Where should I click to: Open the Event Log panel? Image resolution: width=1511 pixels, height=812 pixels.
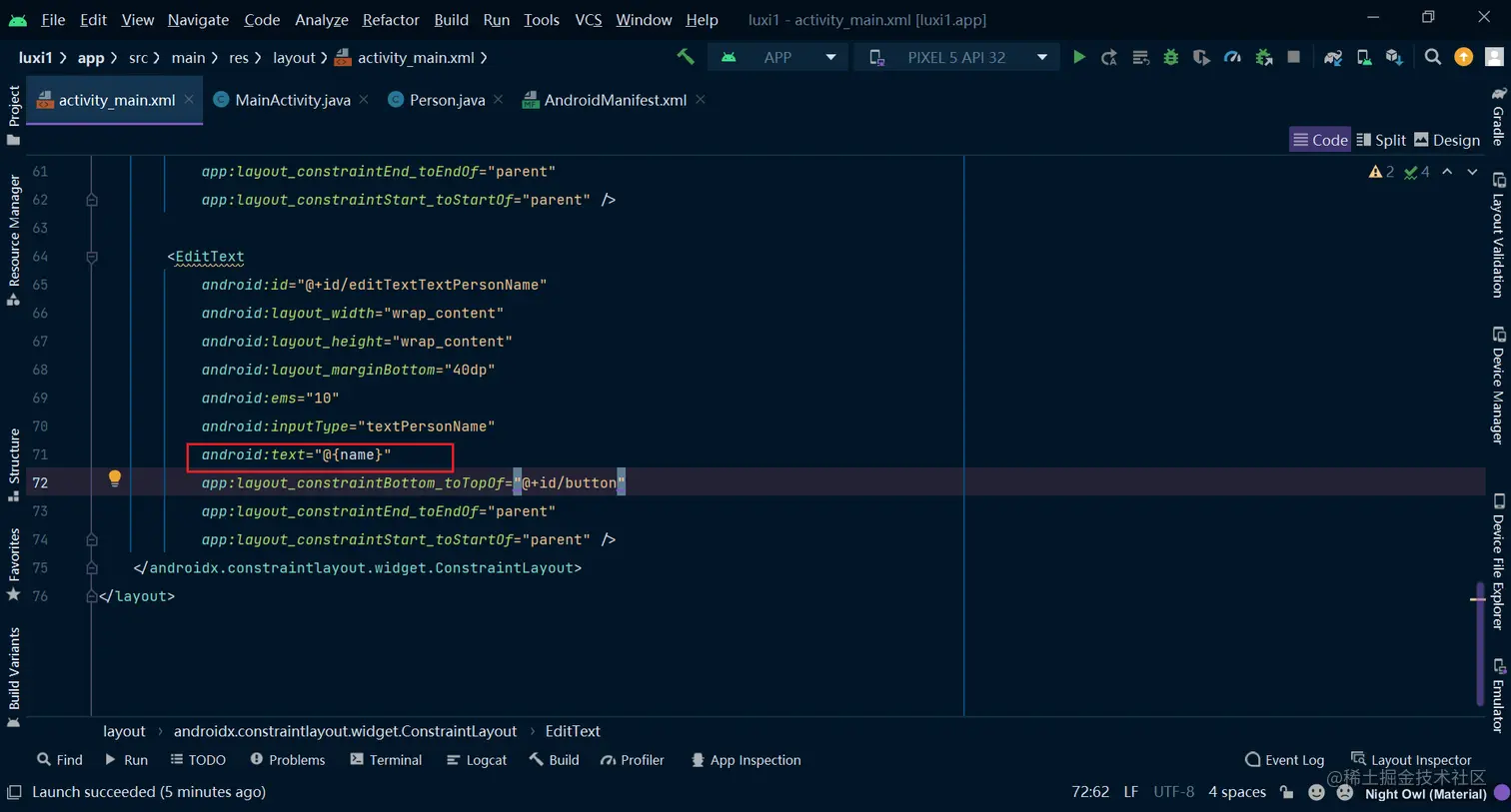1284,760
